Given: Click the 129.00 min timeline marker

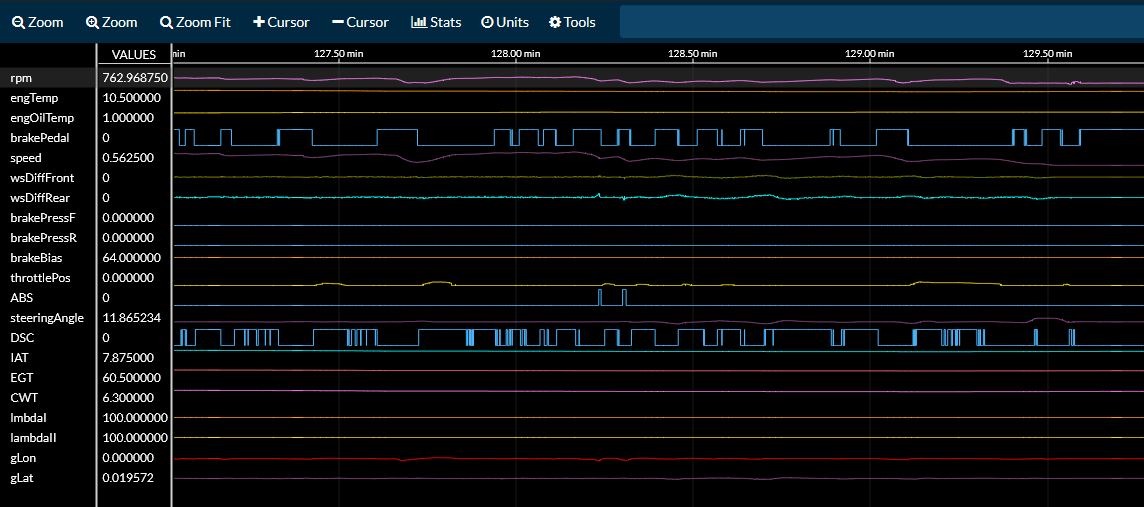Looking at the screenshot, I should click(870, 53).
